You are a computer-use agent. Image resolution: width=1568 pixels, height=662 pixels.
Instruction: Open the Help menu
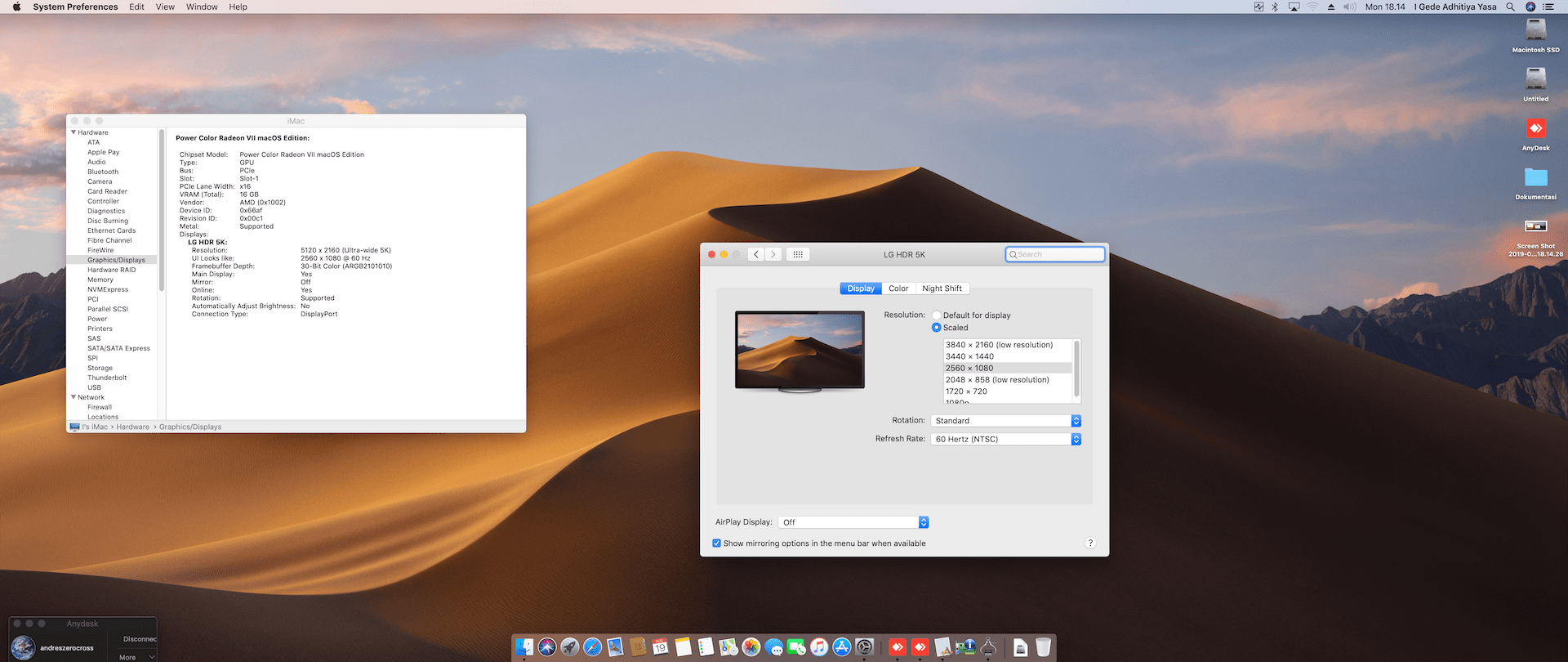coord(238,7)
